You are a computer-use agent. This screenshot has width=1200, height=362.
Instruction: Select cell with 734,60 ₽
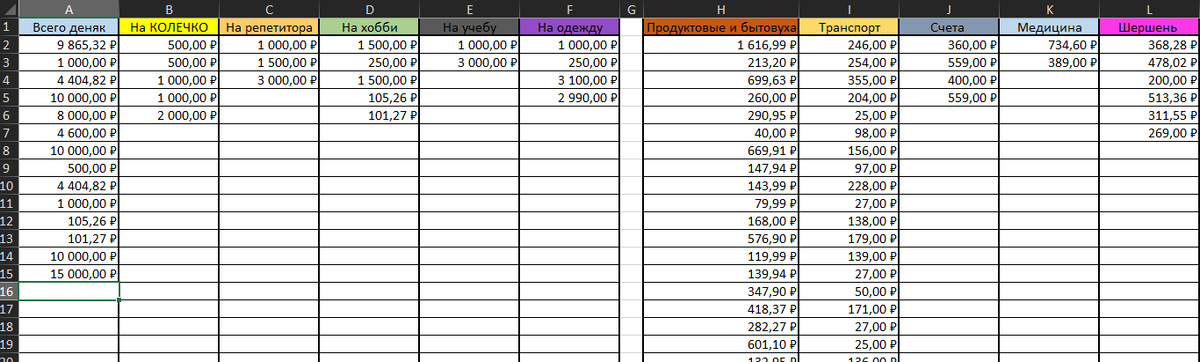pyautogui.click(x=1049, y=46)
